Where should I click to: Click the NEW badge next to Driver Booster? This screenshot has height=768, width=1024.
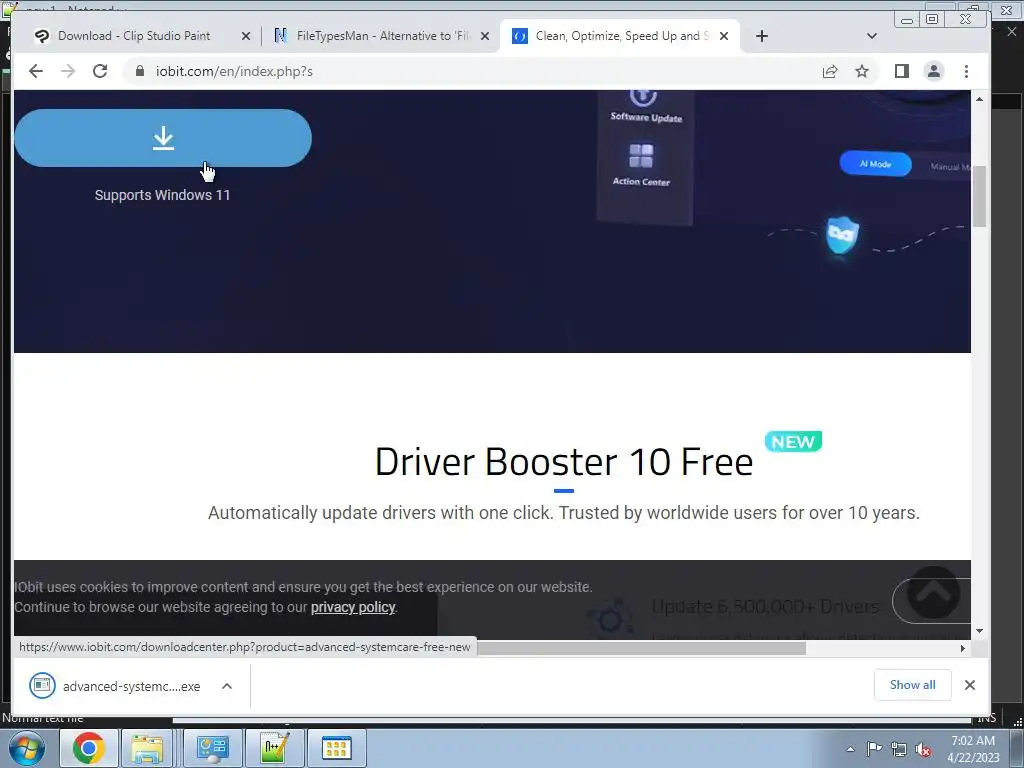point(793,442)
